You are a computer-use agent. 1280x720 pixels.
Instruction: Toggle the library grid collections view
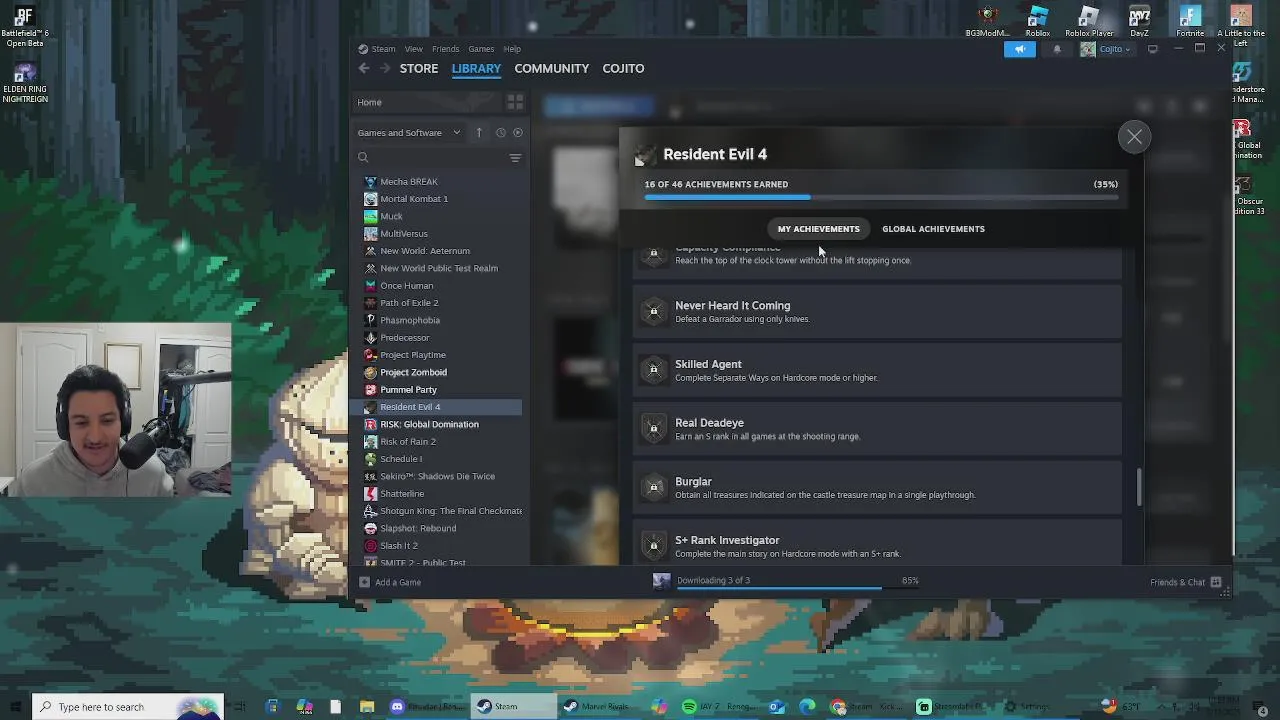click(514, 102)
